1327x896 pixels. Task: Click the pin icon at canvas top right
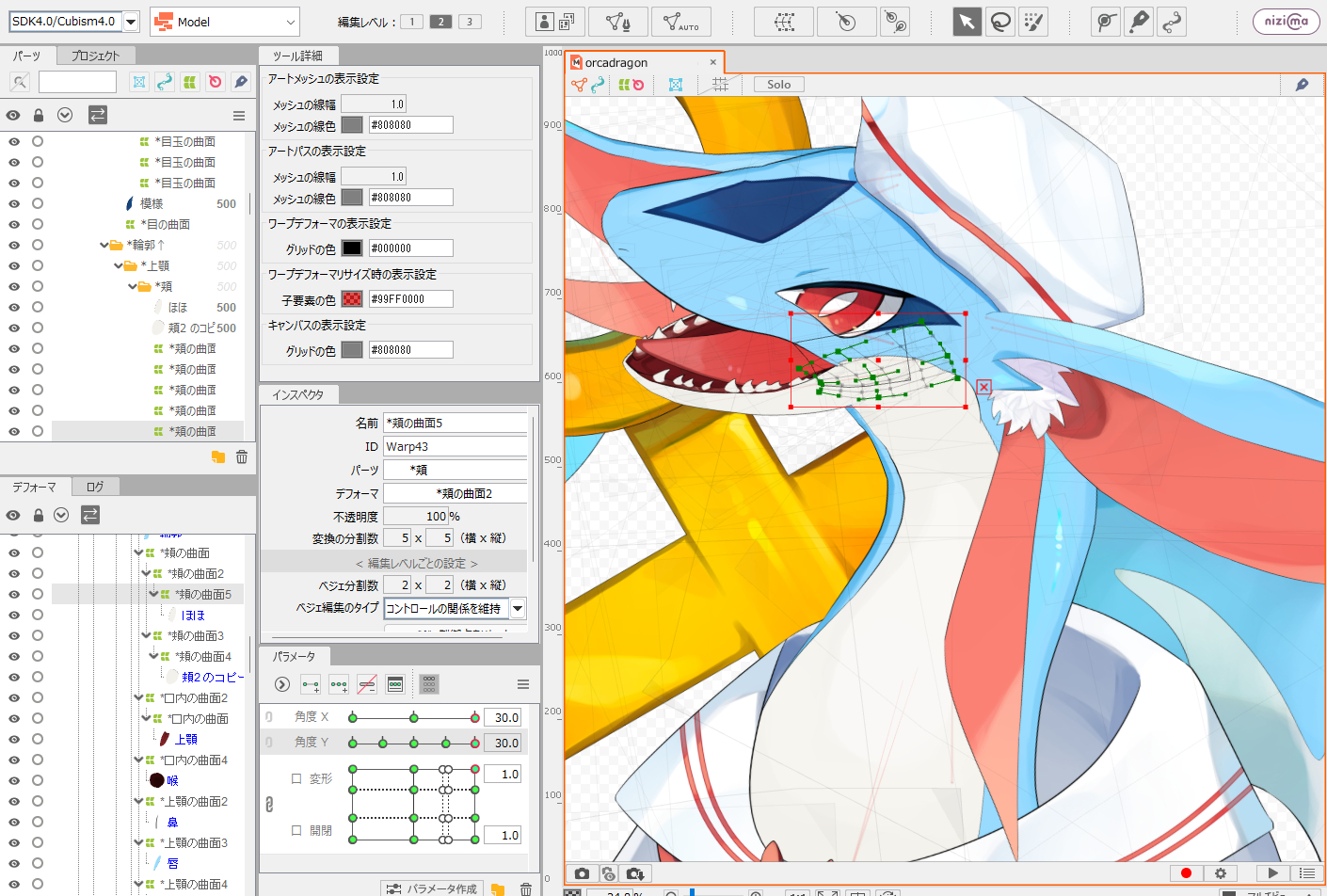(1303, 85)
